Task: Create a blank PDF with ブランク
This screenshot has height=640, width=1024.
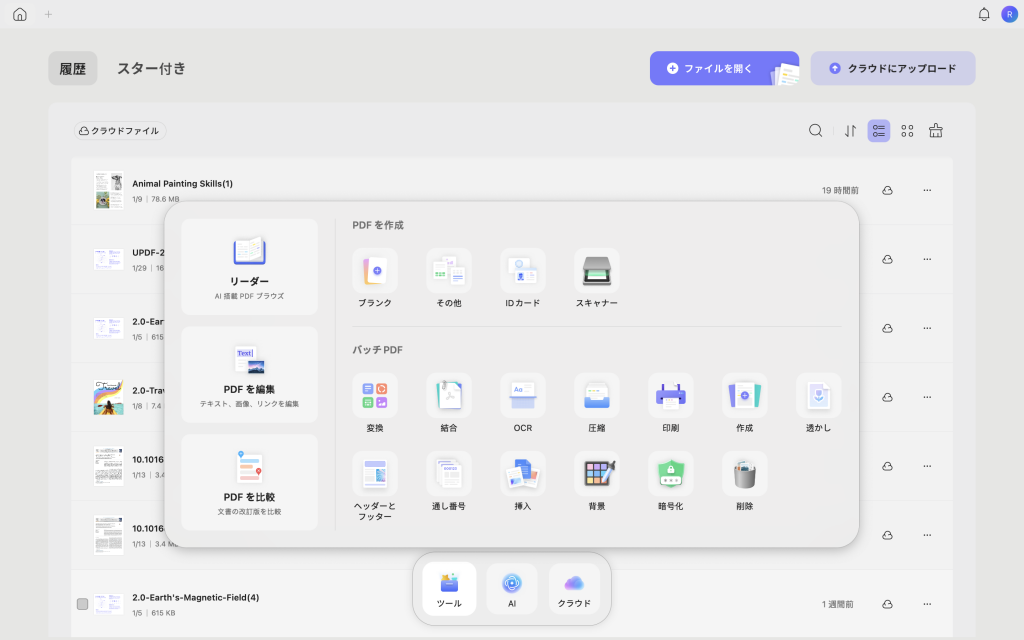Action: [375, 278]
